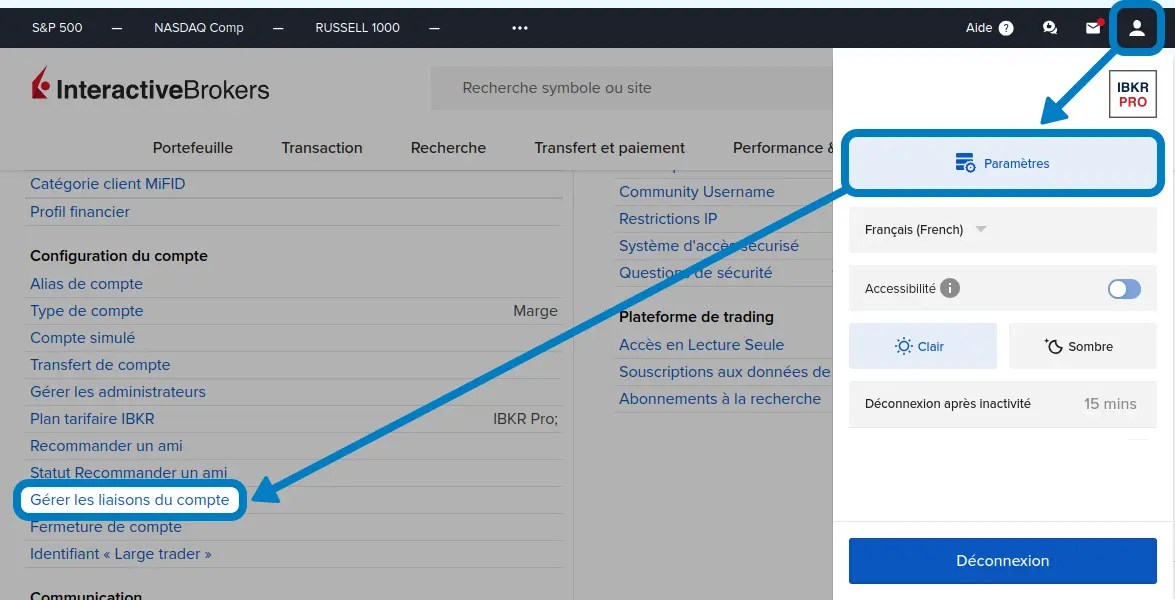
Task: Open the Portefeuille menu
Action: (x=192, y=148)
